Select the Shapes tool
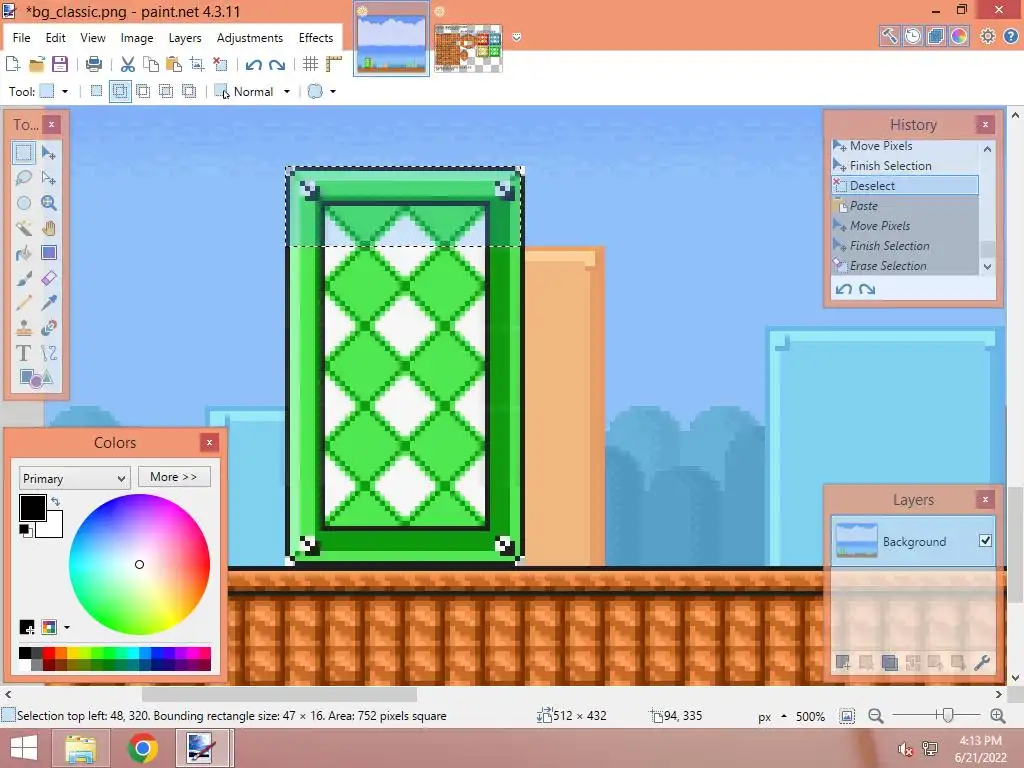Viewport: 1024px width, 768px height. [x=36, y=378]
